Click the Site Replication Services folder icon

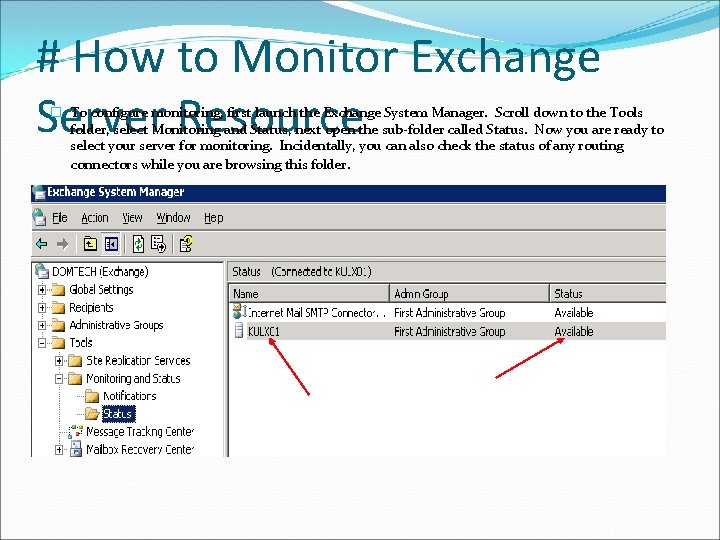click(75, 361)
